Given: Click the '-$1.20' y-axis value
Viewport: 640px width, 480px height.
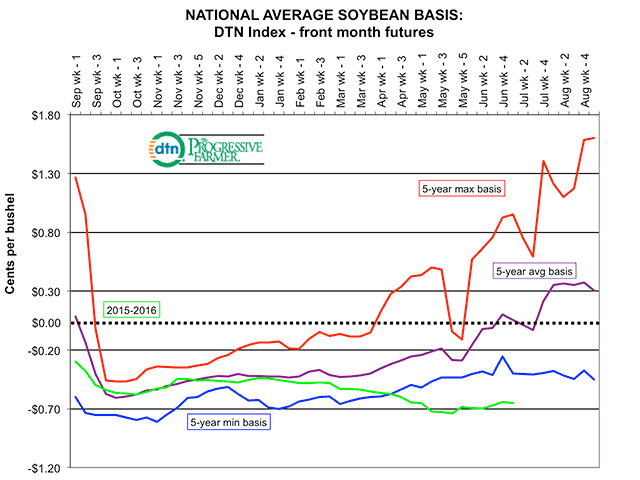Looking at the screenshot, I should pos(44,469).
